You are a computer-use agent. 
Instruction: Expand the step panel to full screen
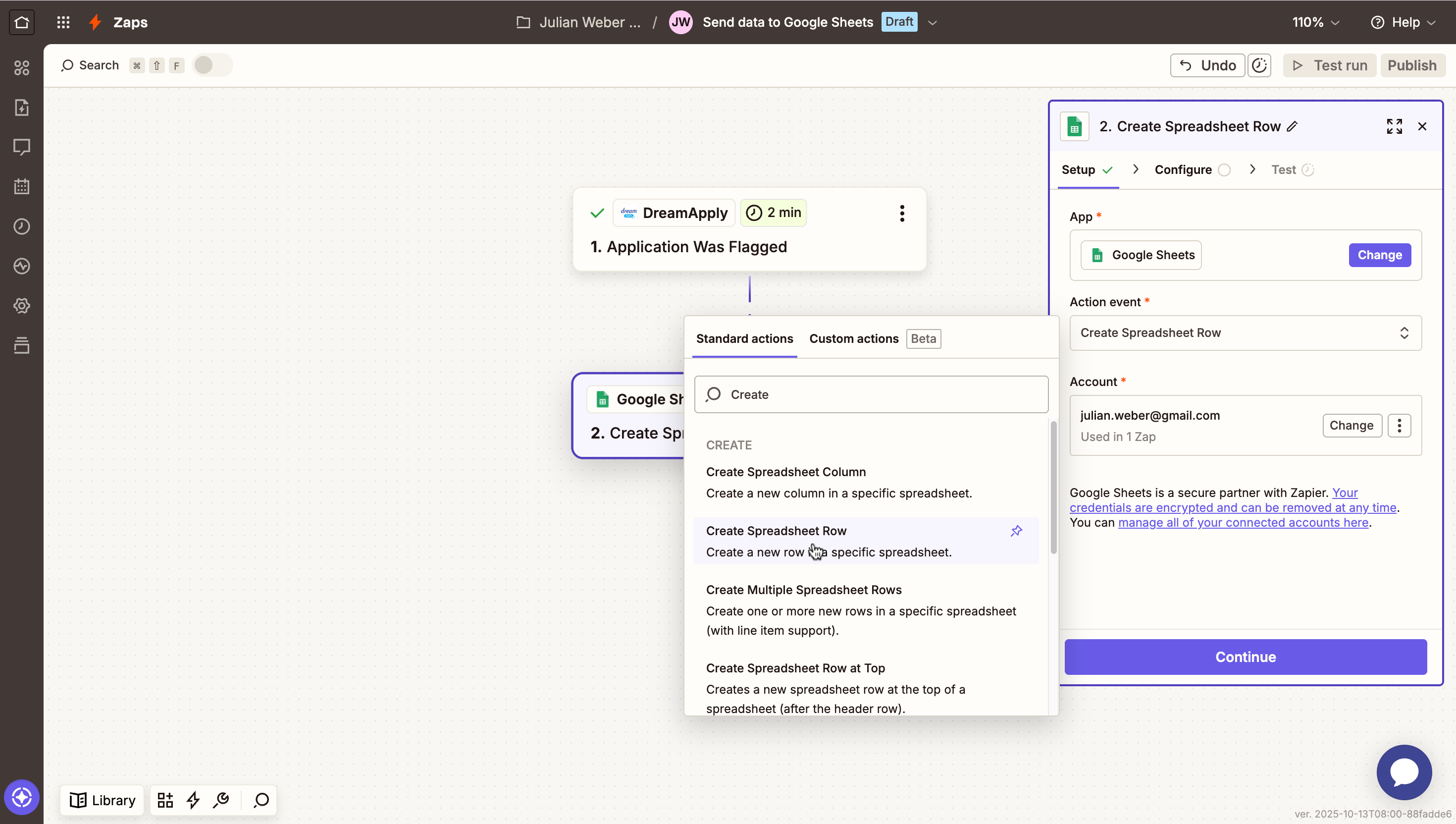click(x=1395, y=126)
